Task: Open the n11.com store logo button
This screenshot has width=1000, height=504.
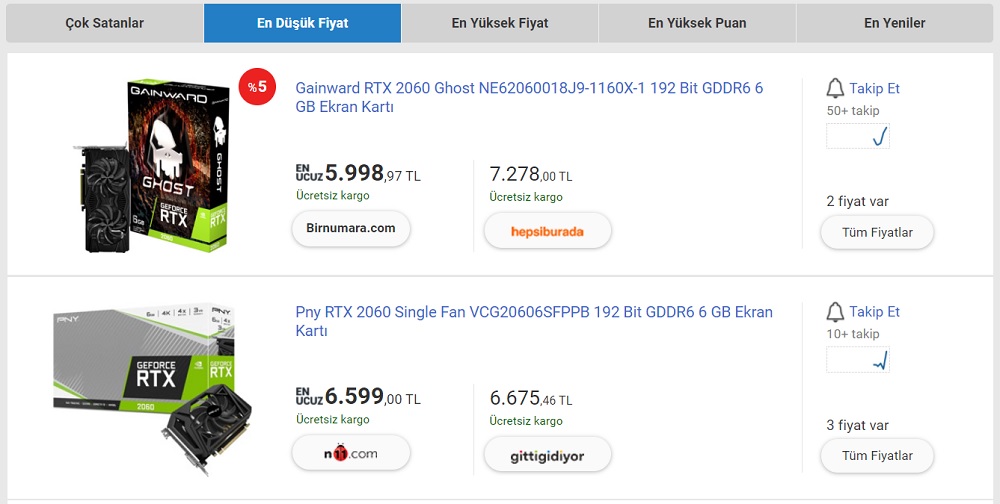Action: pos(351,454)
